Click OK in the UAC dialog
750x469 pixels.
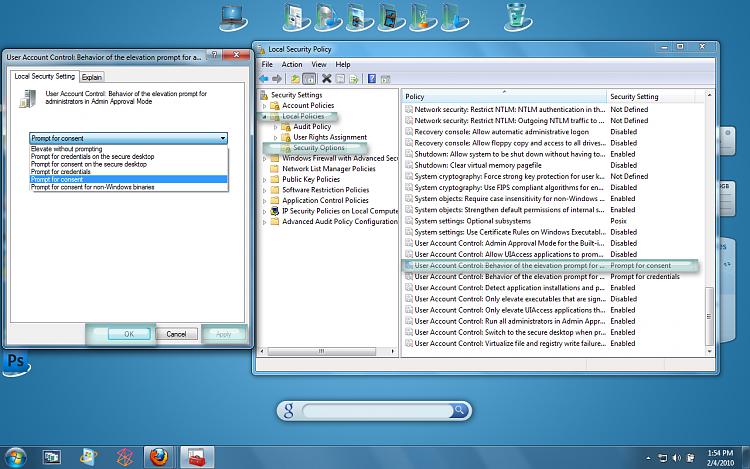point(129,334)
